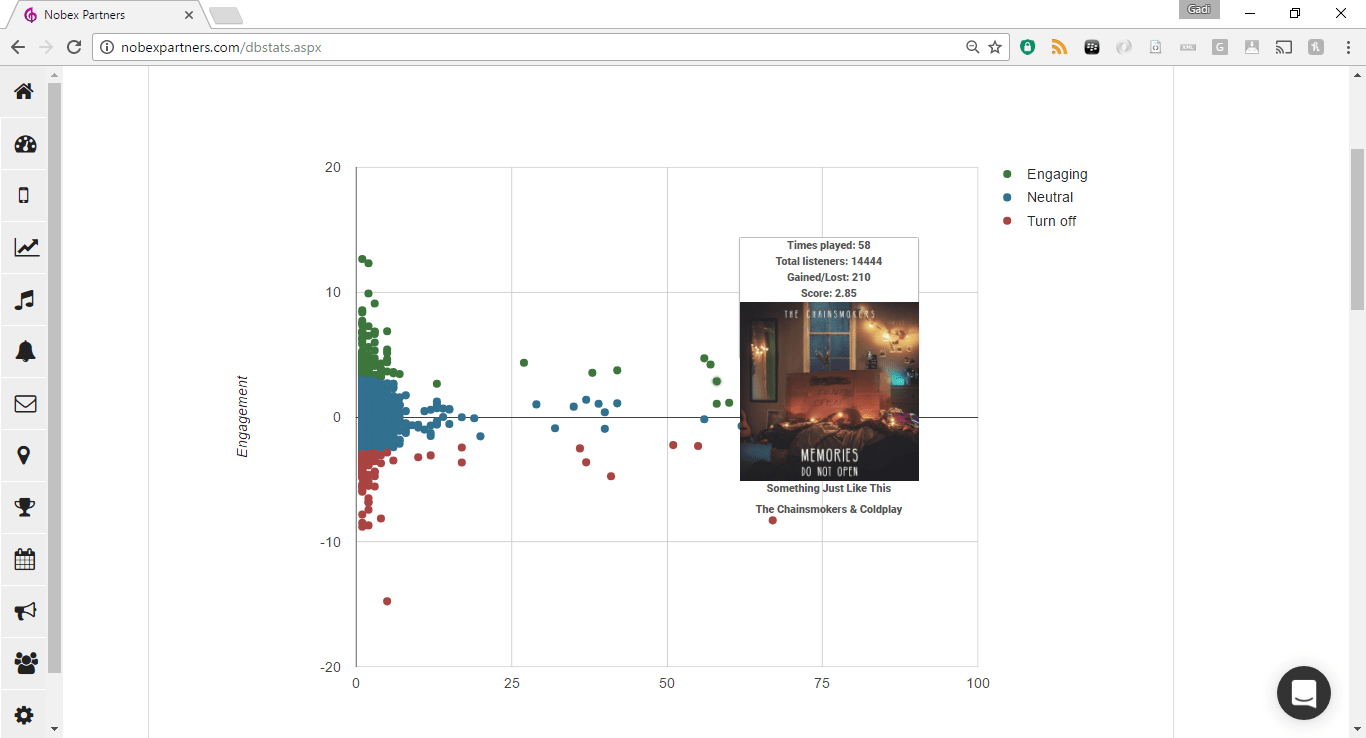Bookmark page with the star icon
Viewport: 1366px width, 738px height.
click(x=995, y=47)
